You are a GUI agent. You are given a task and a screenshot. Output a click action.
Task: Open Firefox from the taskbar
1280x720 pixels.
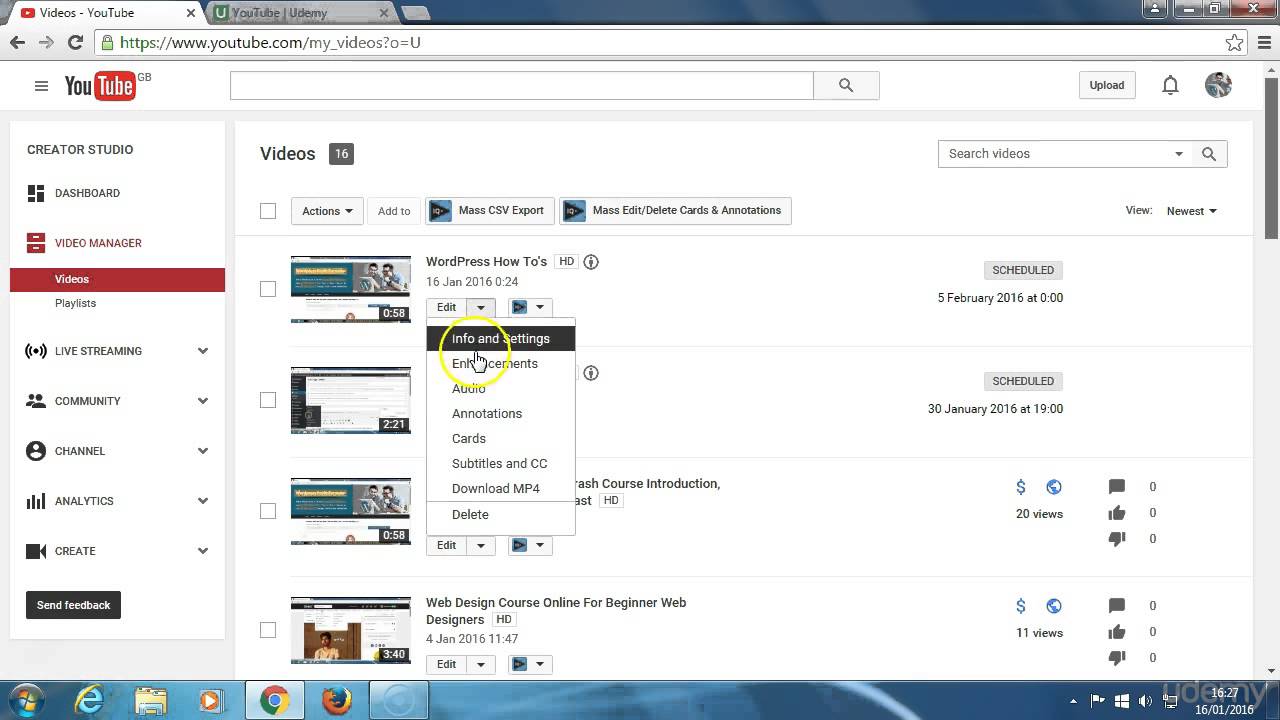point(336,701)
